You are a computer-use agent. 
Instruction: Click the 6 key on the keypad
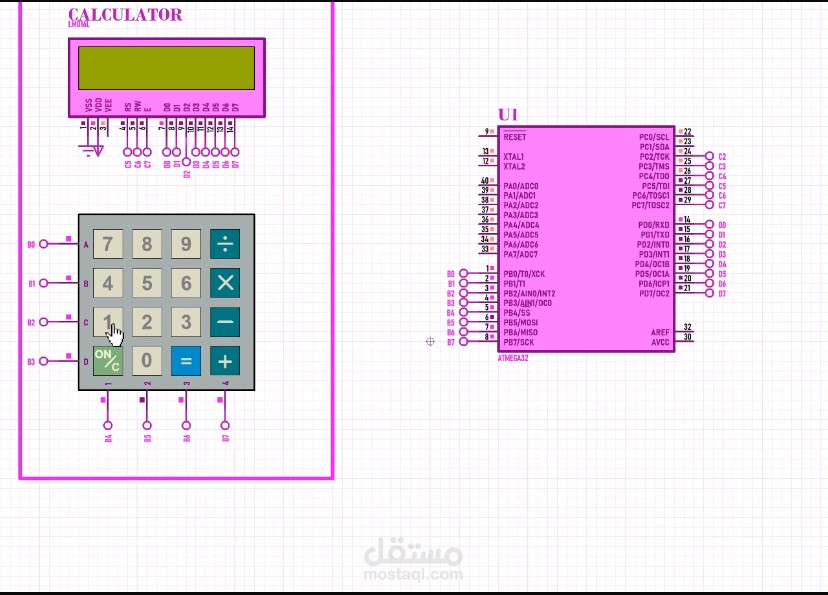pos(186,283)
